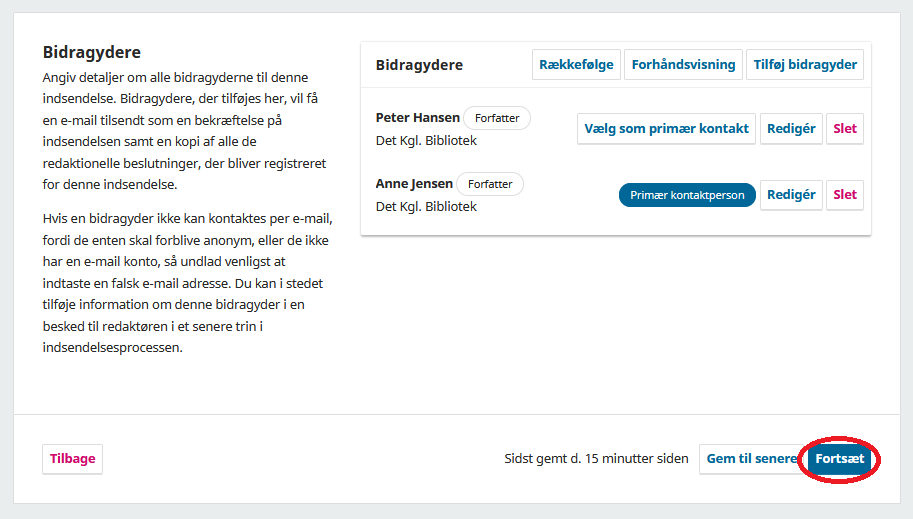Delete Anne Jensen using Slet
Viewport: 913px width, 519px height.
845,195
